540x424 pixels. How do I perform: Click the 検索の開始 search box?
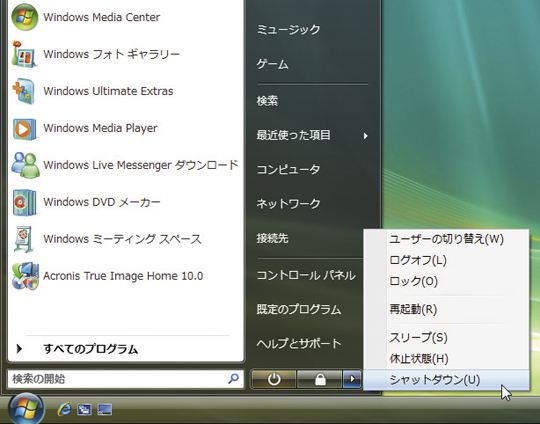coord(125,379)
